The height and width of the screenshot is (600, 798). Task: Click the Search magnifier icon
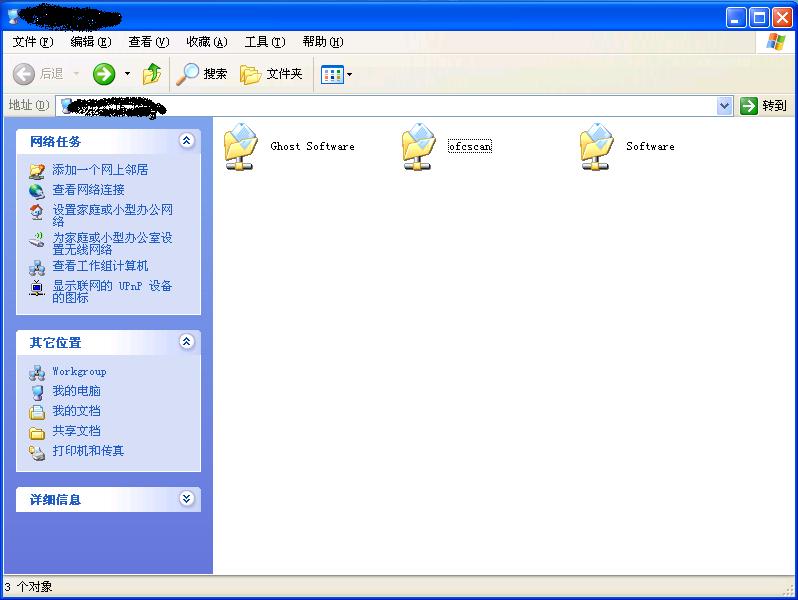187,74
